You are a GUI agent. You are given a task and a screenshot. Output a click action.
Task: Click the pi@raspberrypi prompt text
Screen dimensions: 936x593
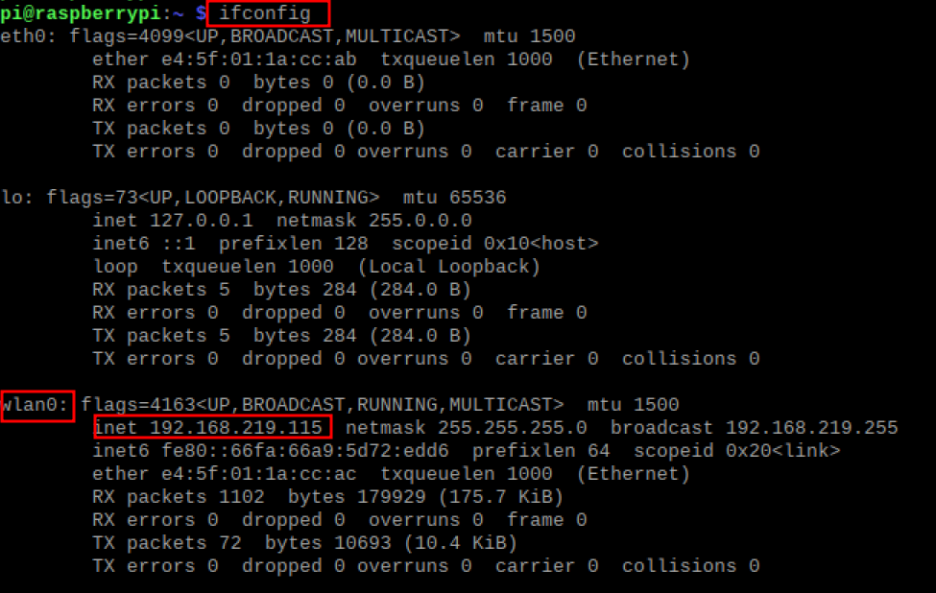coord(80,13)
